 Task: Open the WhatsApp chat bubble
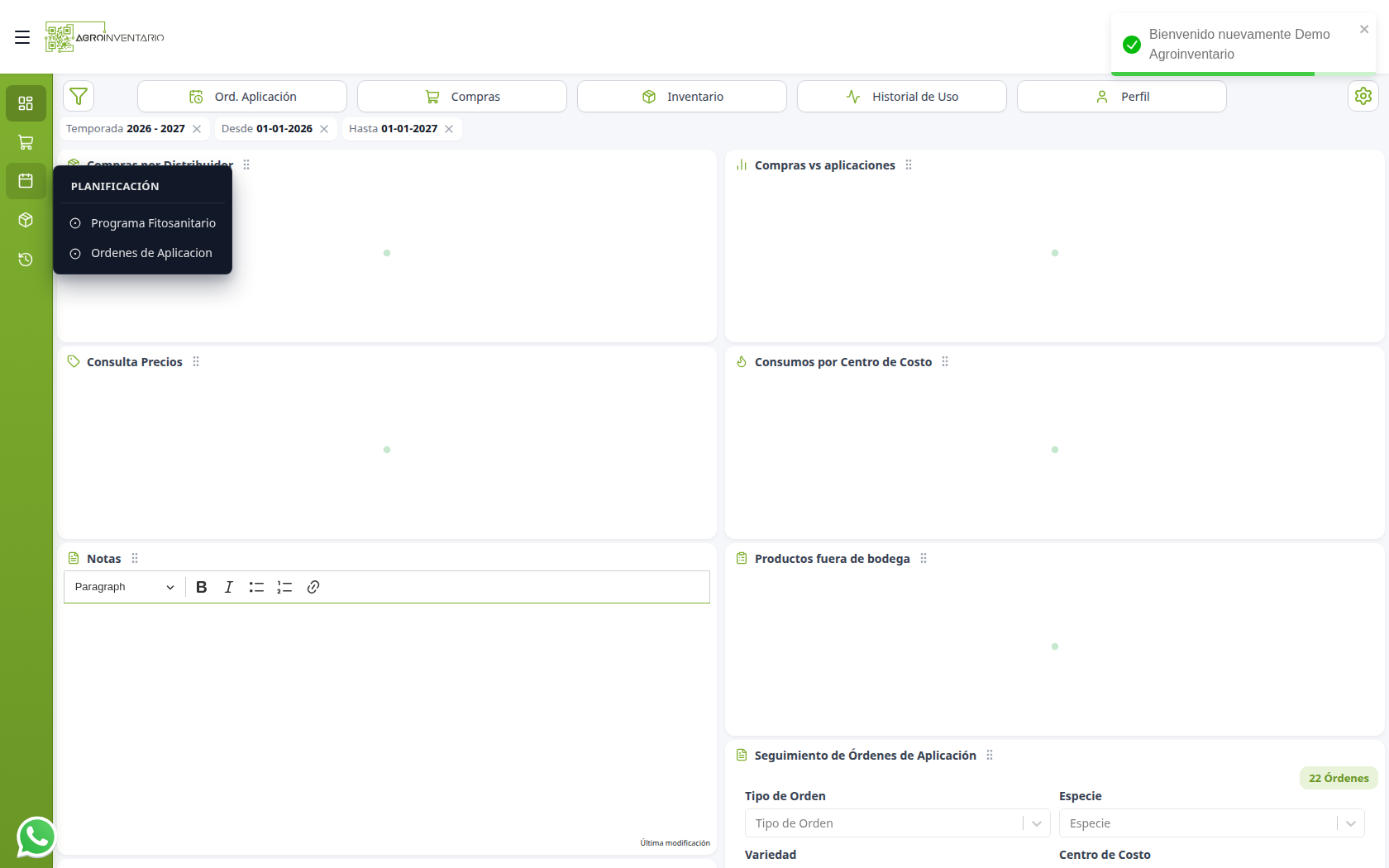pyautogui.click(x=36, y=837)
